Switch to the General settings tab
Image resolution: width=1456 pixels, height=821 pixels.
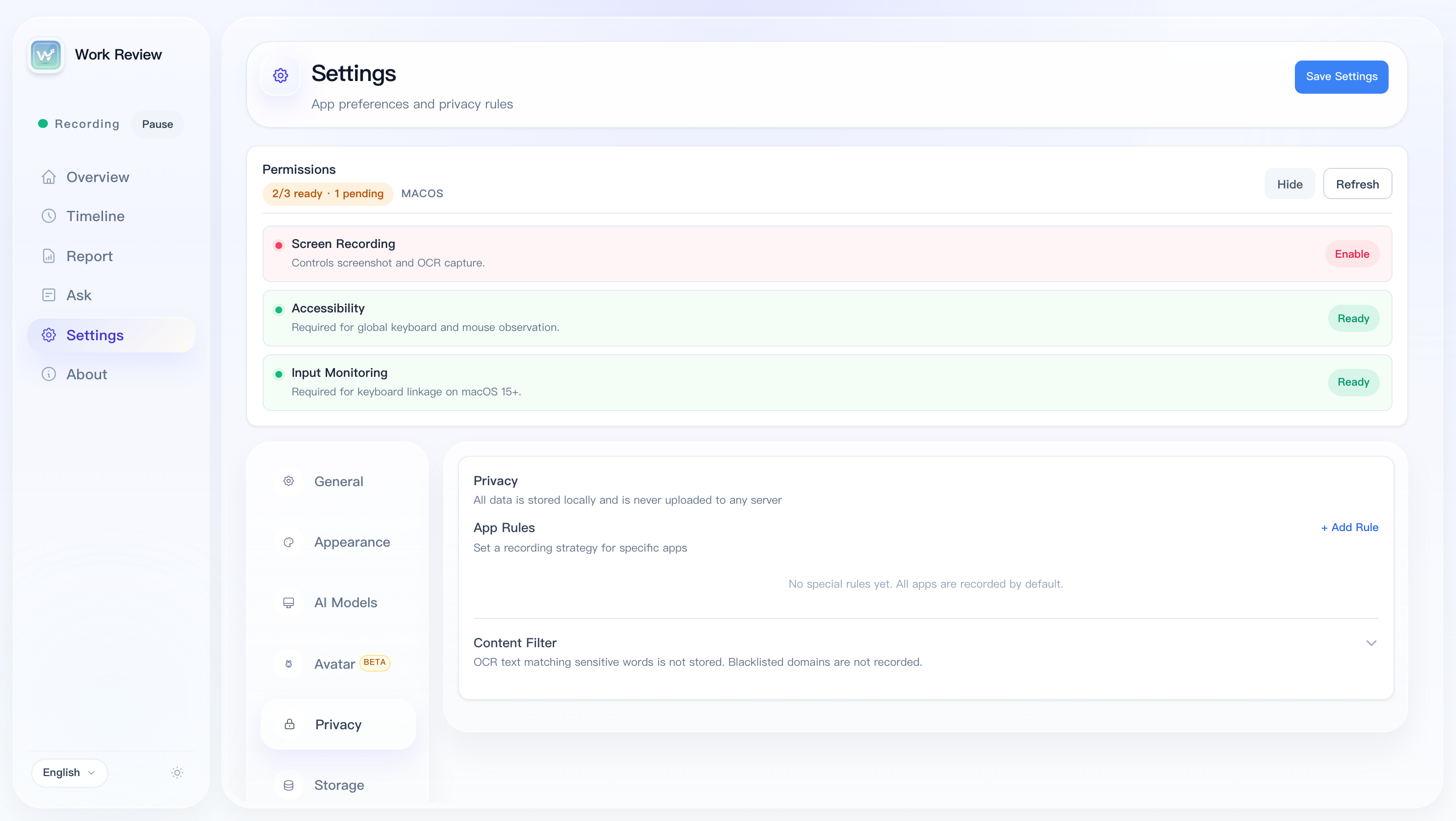click(x=338, y=481)
